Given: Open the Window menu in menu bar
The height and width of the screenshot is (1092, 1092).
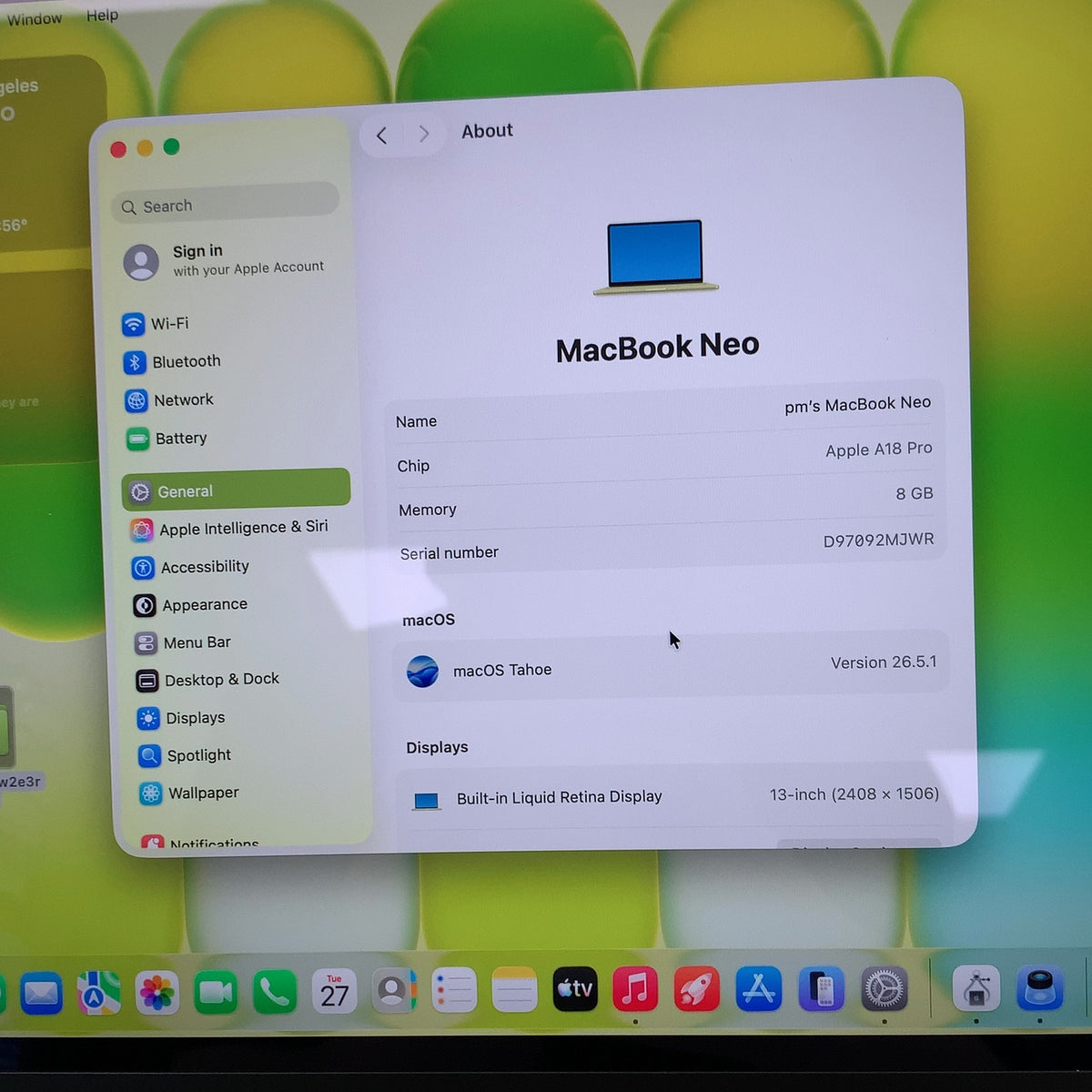Looking at the screenshot, I should point(35,18).
